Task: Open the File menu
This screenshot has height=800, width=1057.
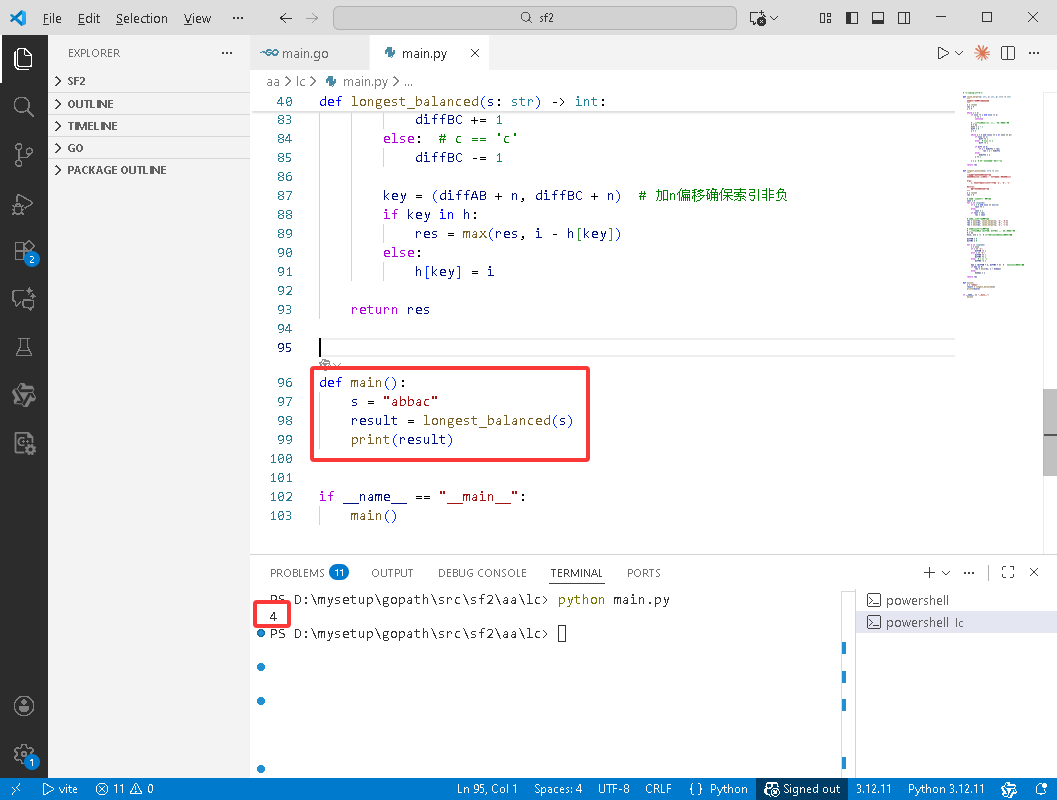Action: [52, 18]
